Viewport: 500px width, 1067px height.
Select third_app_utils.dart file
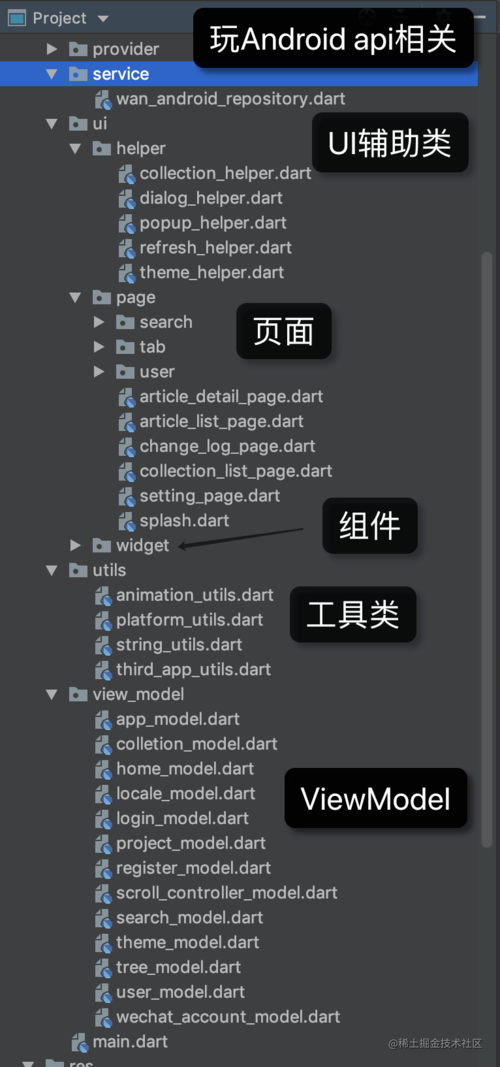click(193, 670)
